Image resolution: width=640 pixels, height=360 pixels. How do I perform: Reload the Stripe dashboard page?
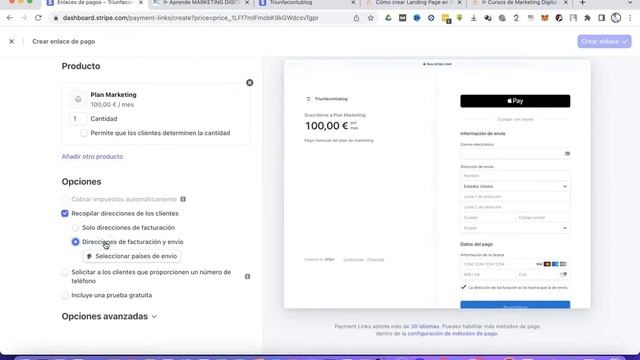38,18
